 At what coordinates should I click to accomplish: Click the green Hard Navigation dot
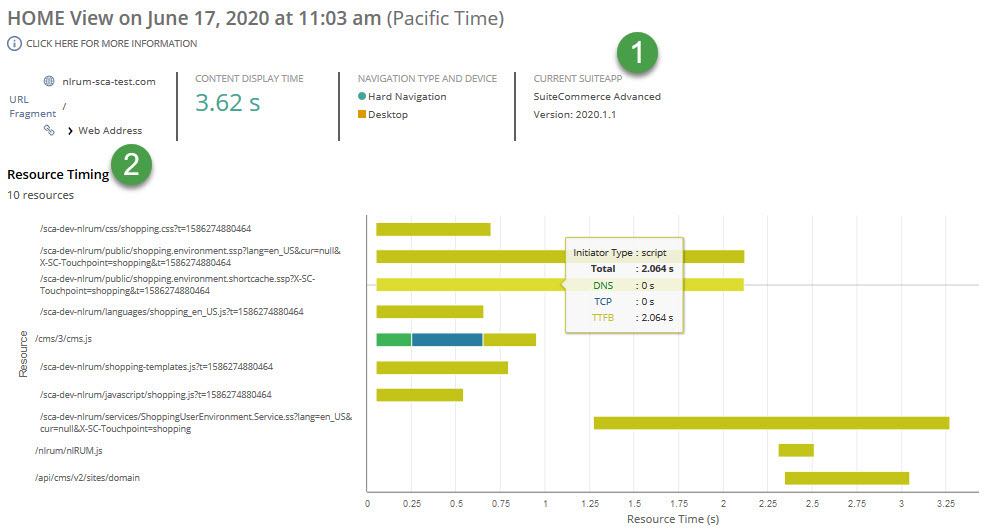coord(362,96)
